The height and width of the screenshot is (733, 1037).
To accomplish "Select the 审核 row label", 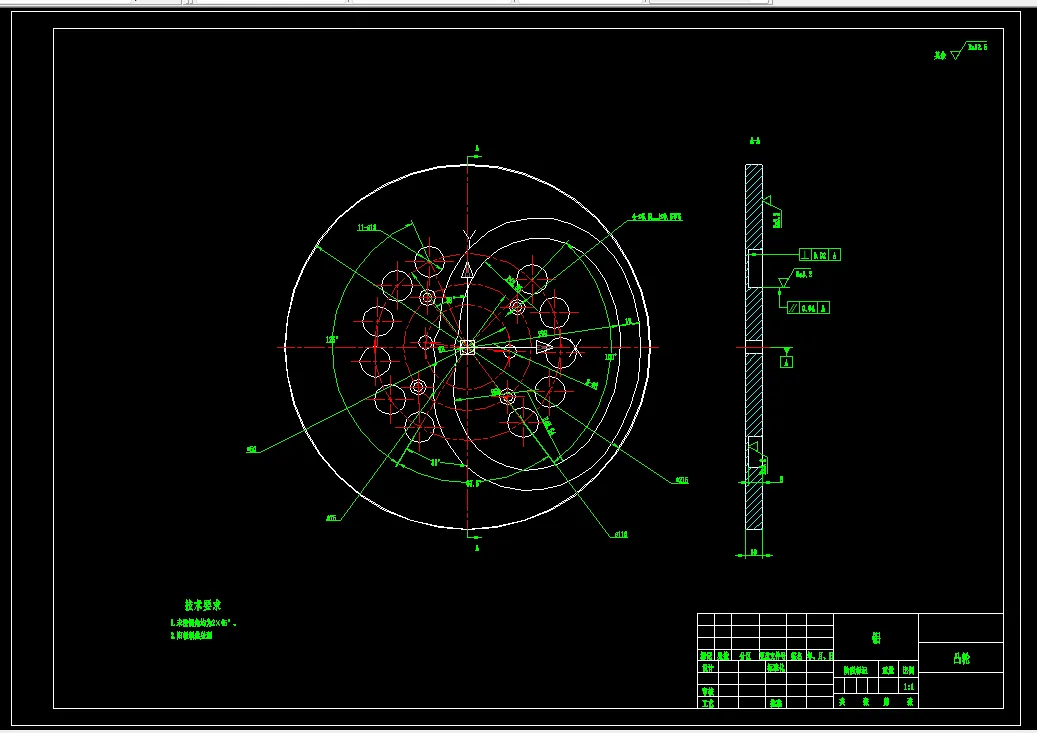I will pyautogui.click(x=708, y=691).
